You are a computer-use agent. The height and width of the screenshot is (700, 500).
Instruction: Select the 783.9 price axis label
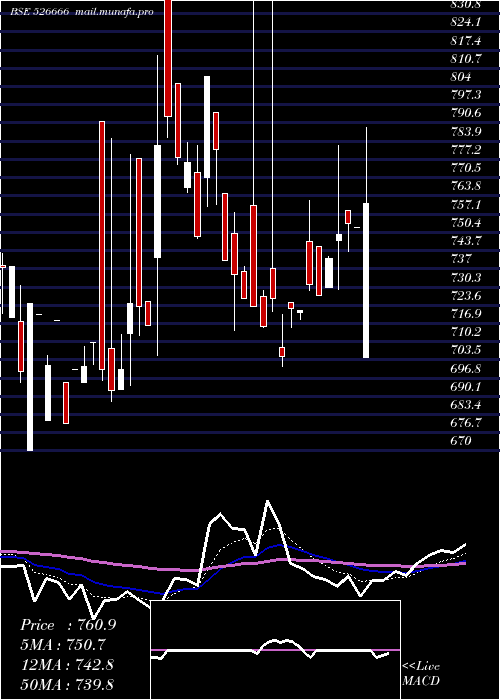pyautogui.click(x=466, y=131)
